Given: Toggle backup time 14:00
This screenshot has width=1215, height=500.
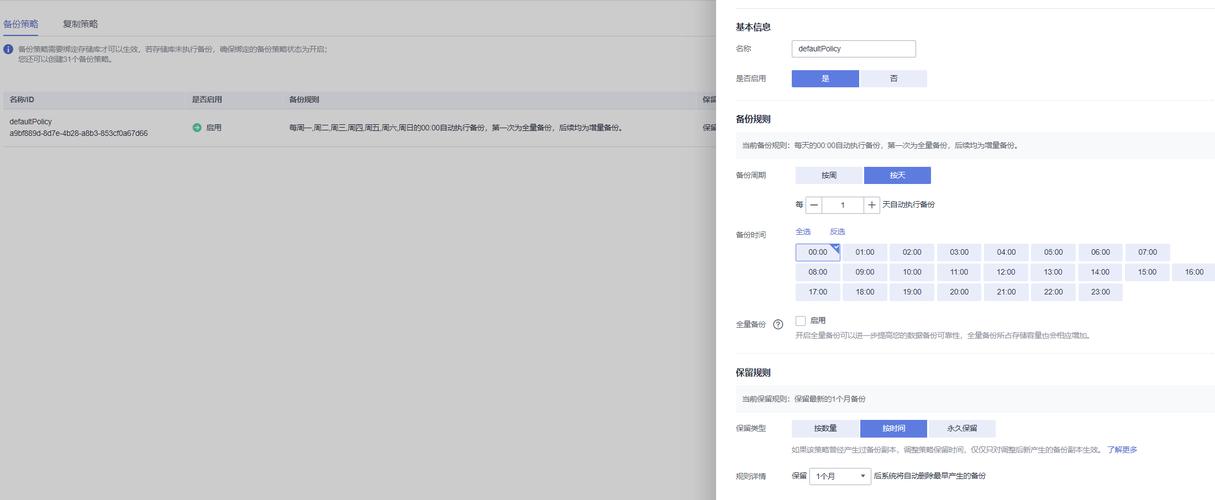Looking at the screenshot, I should [1100, 272].
